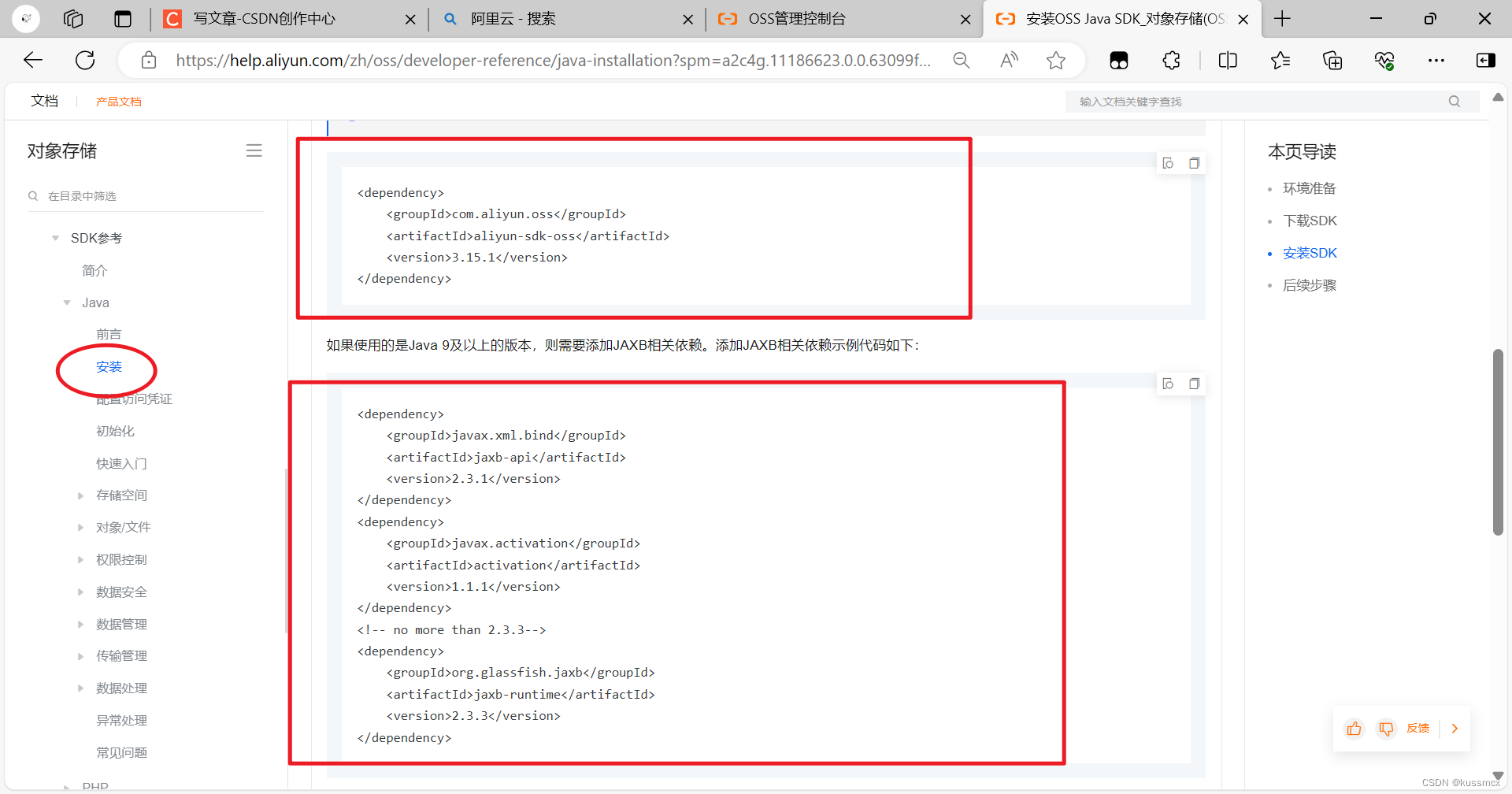This screenshot has width=1512, height=794.
Task: Open new browser tab
Action: coord(1283,18)
